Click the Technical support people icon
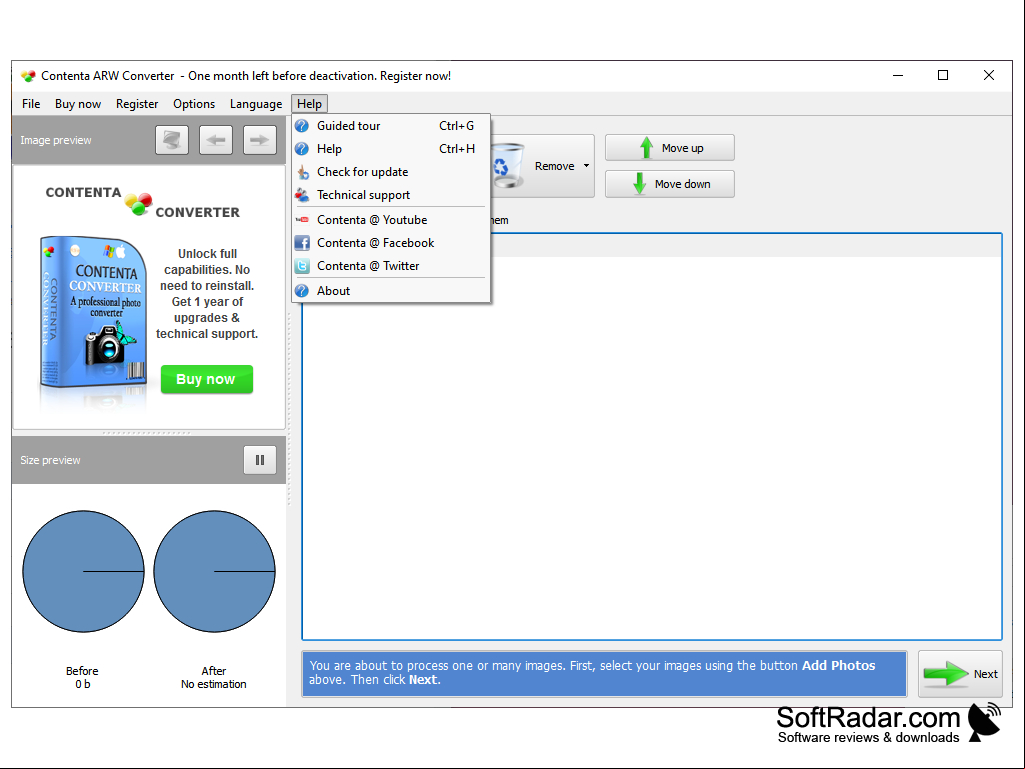 302,195
